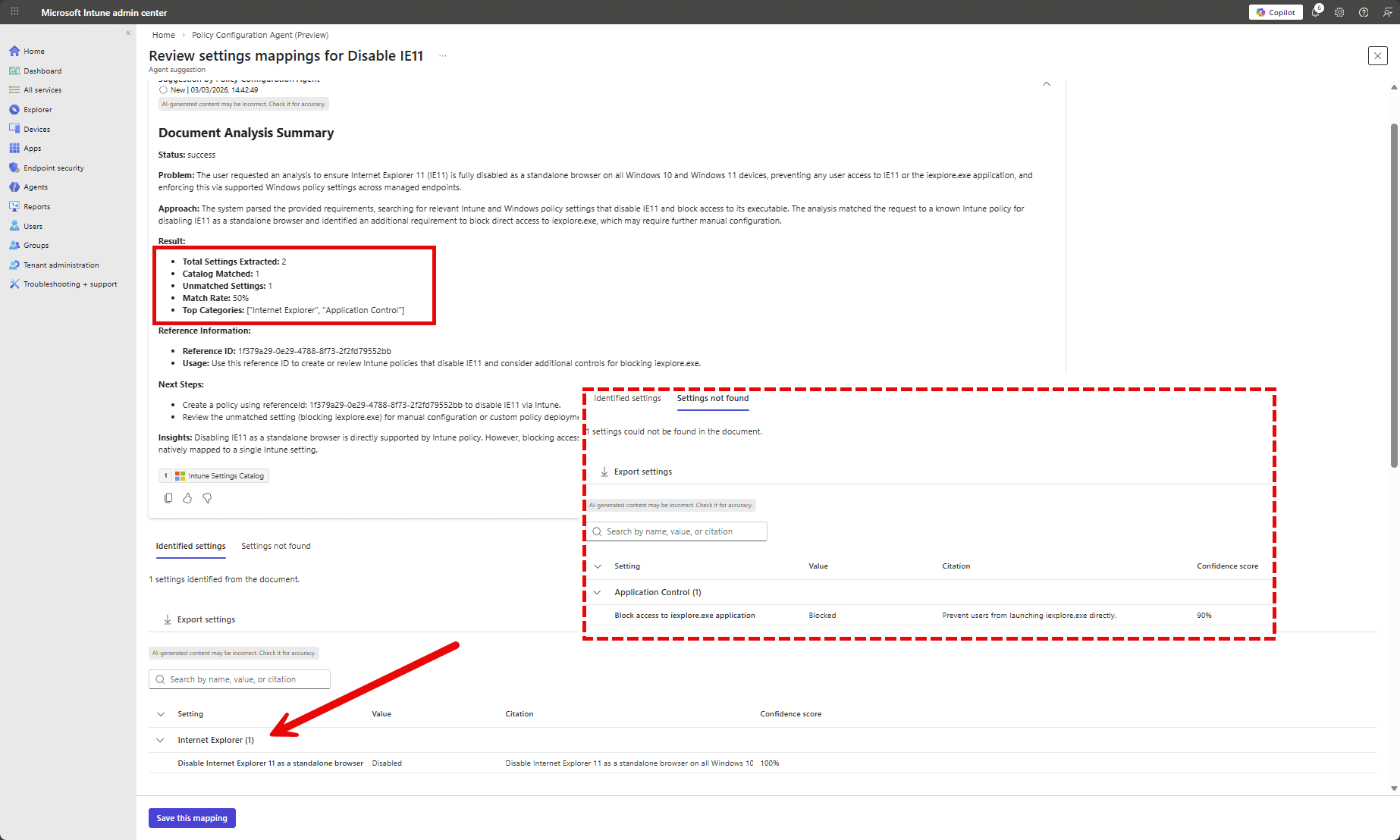This screenshot has height=840, width=1400.
Task: Click the Search by name input field
Action: click(x=240, y=679)
